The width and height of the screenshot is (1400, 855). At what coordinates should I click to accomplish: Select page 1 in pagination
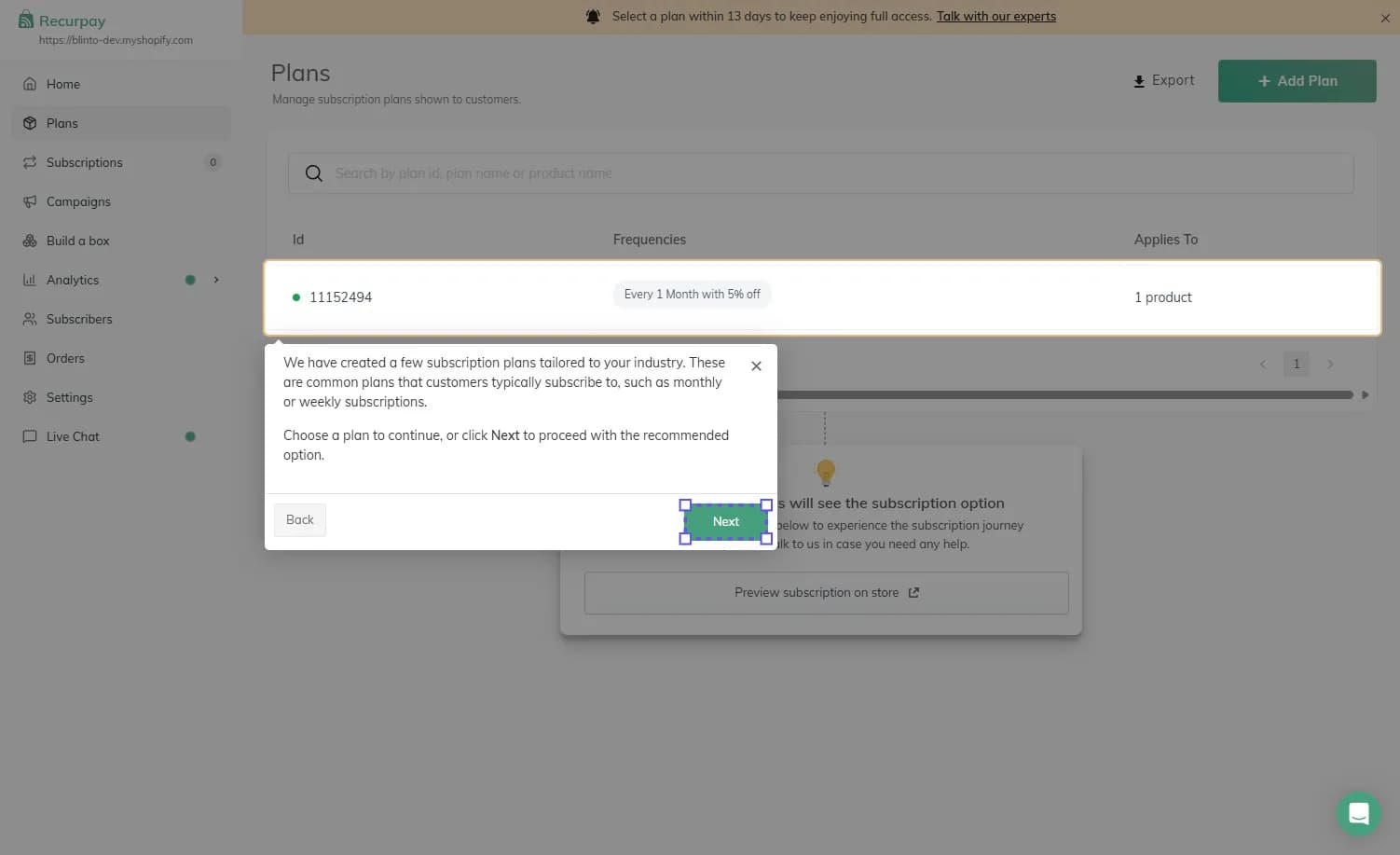[1297, 364]
